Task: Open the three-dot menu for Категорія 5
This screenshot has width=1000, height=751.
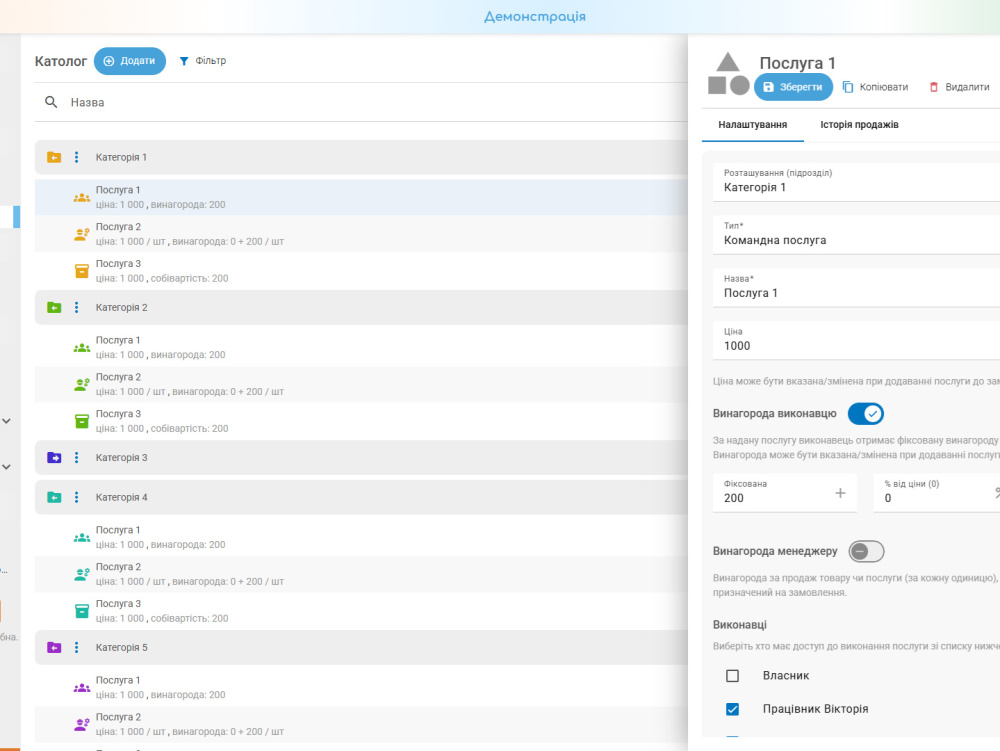Action: [77, 648]
